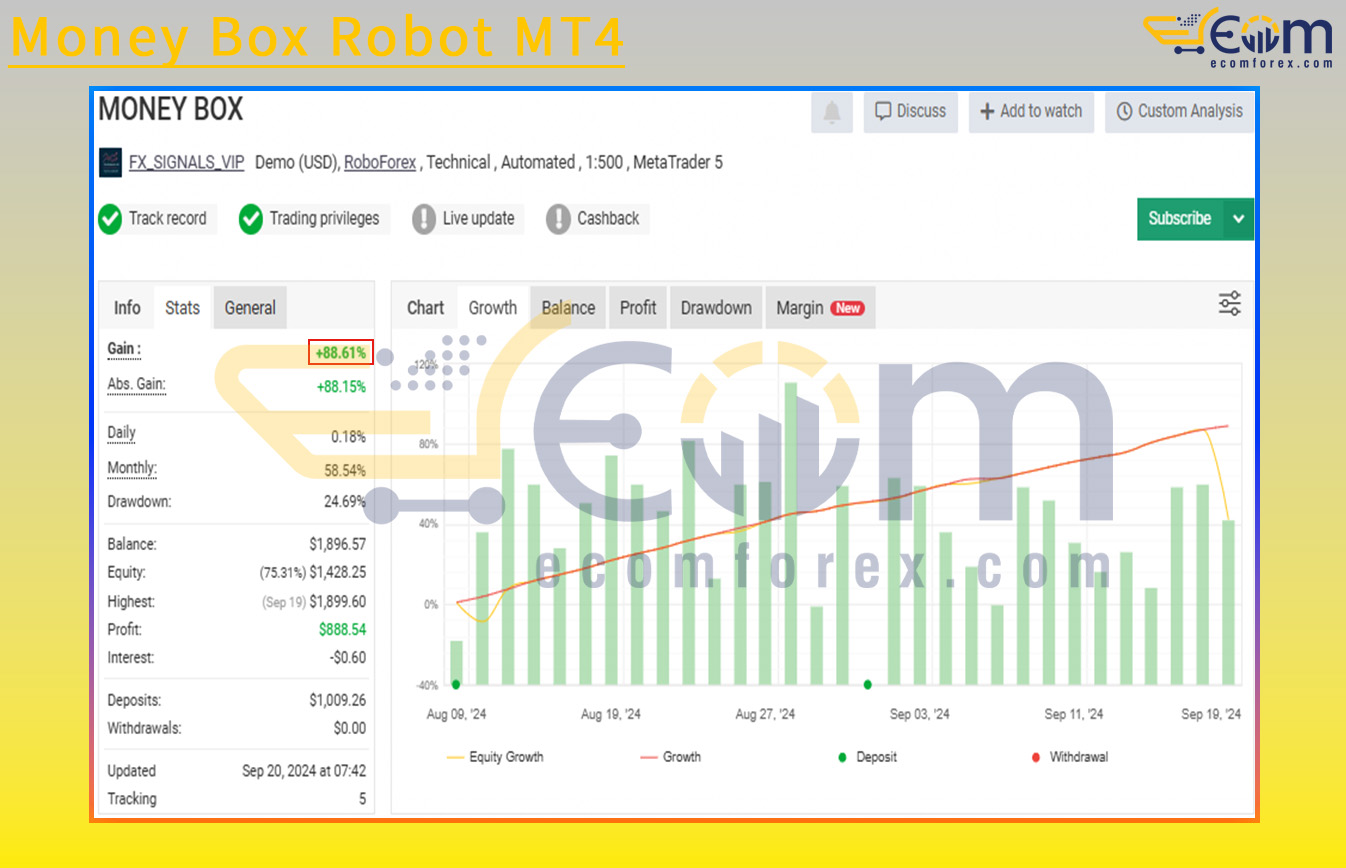The height and width of the screenshot is (868, 1346).
Task: Open the Discuss button
Action: (910, 112)
